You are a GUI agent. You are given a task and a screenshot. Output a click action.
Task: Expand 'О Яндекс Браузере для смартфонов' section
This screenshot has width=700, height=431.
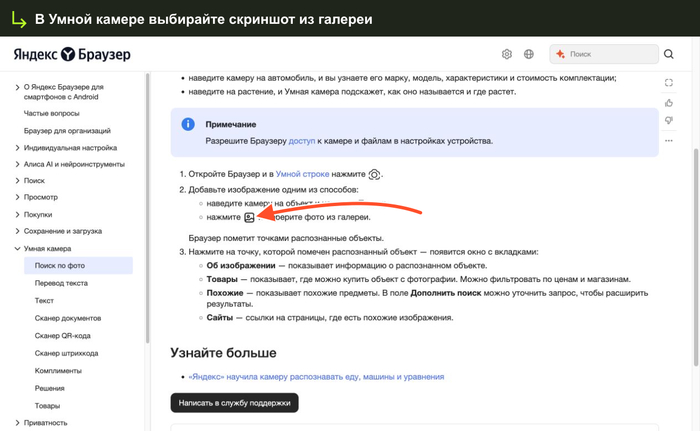[x=17, y=87]
